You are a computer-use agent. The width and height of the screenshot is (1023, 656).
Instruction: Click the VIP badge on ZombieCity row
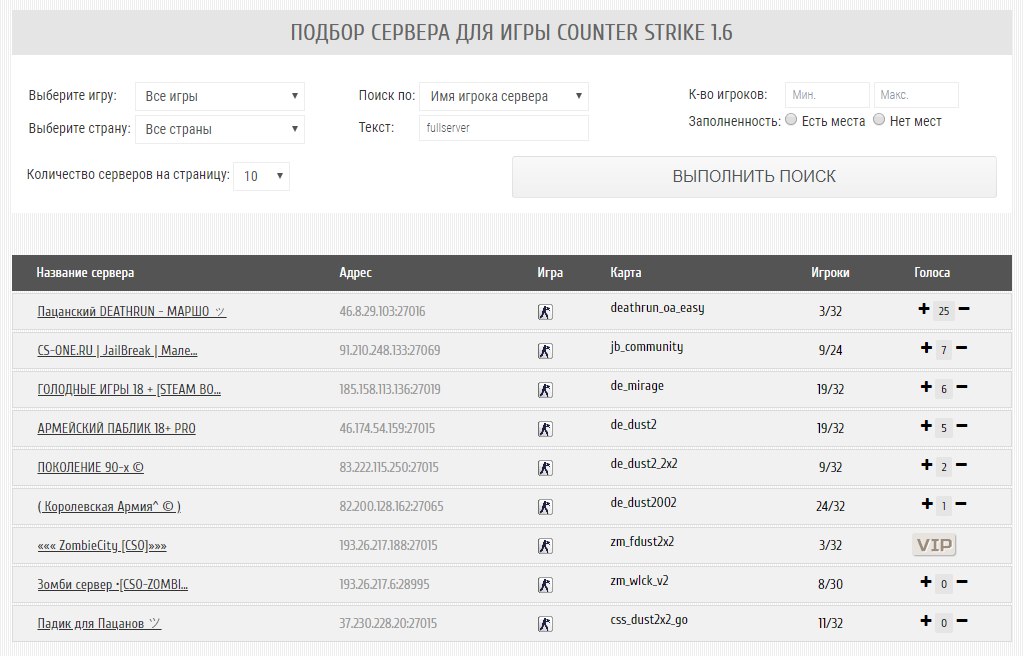[x=934, y=544]
